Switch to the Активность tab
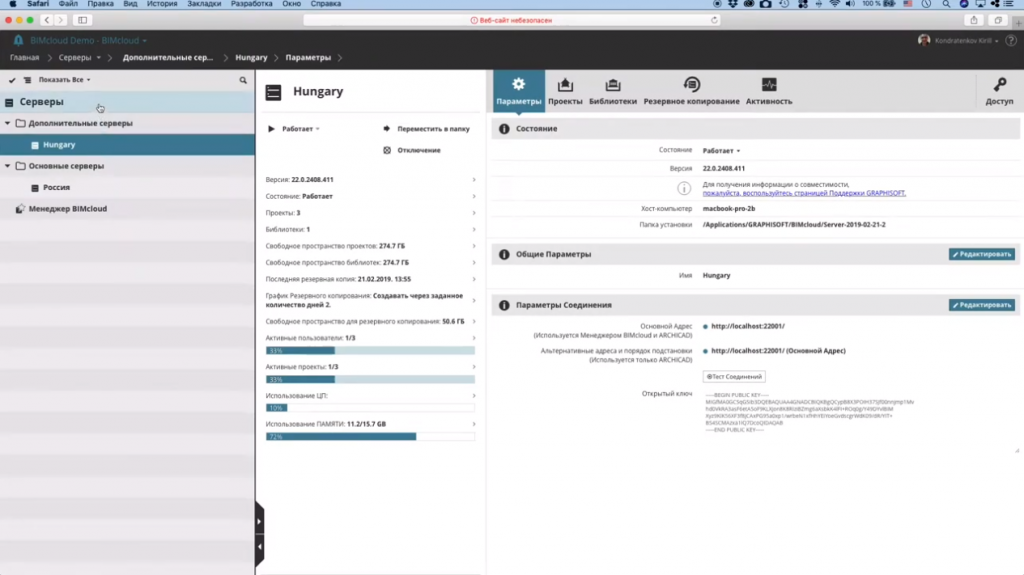The width and height of the screenshot is (1024, 575). [x=769, y=91]
